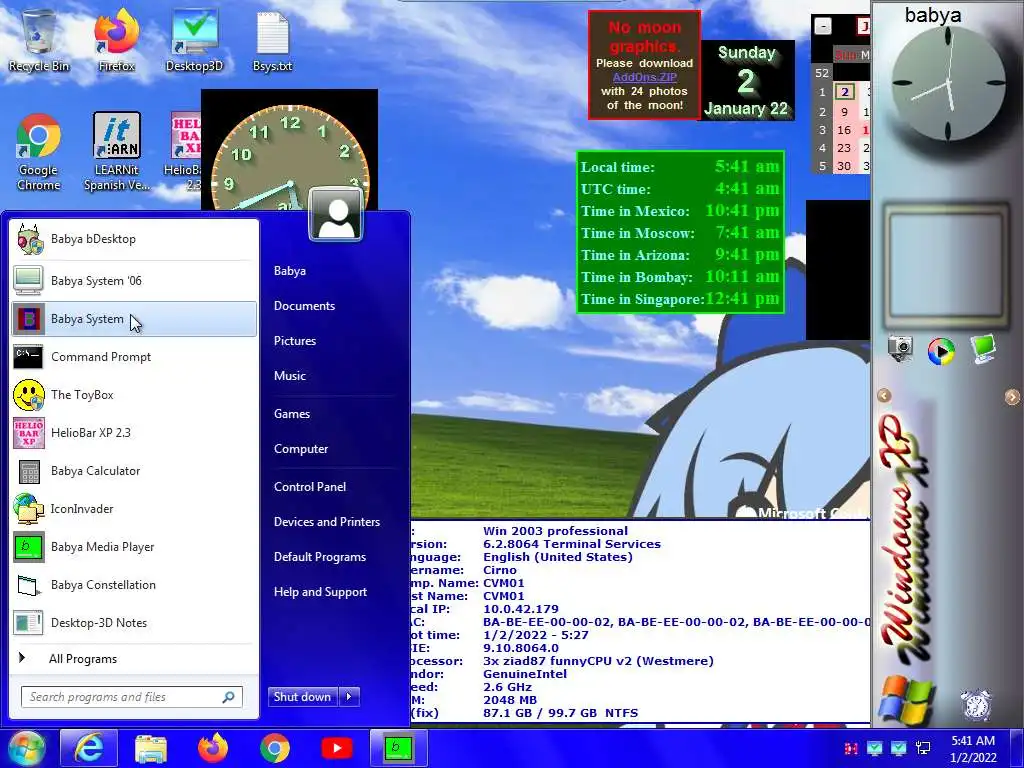Open Control Panel from the Start menu

click(x=310, y=487)
